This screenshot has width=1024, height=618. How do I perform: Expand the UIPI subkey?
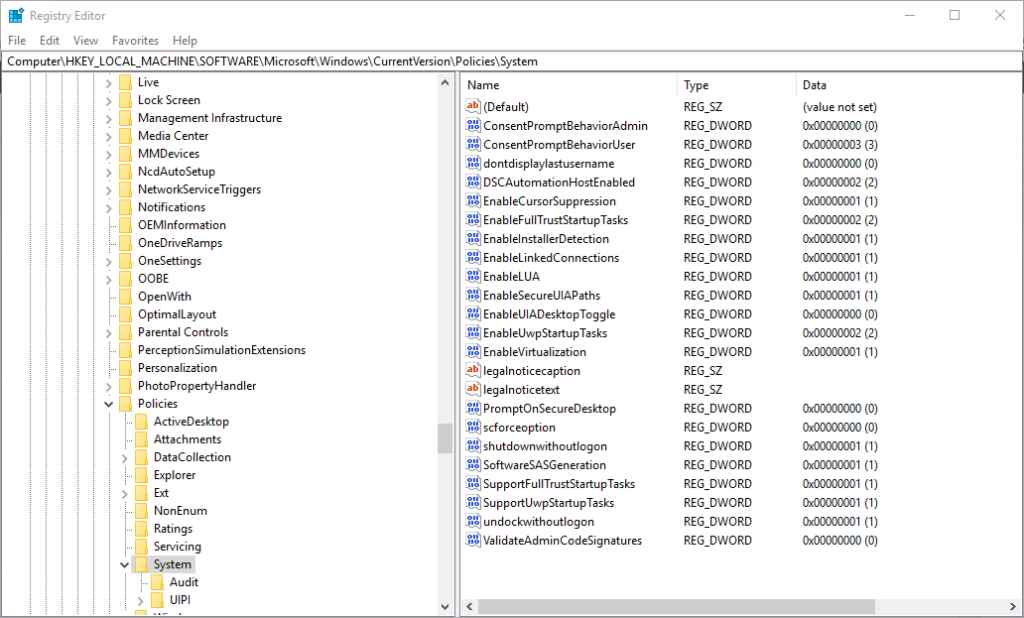click(x=141, y=600)
